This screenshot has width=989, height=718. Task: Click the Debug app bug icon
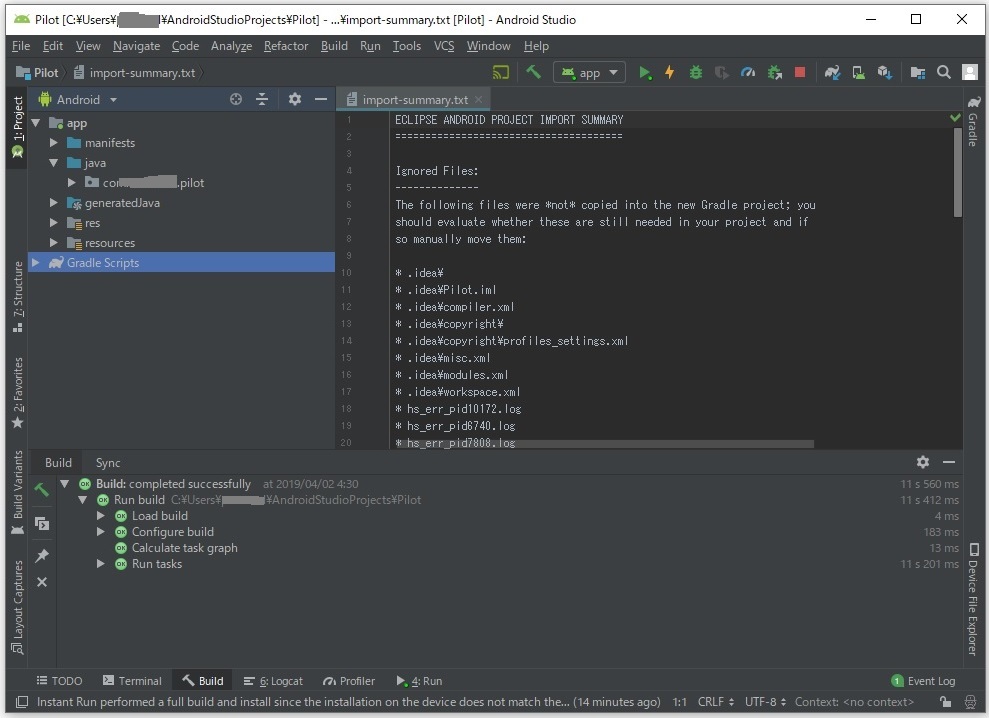(696, 72)
